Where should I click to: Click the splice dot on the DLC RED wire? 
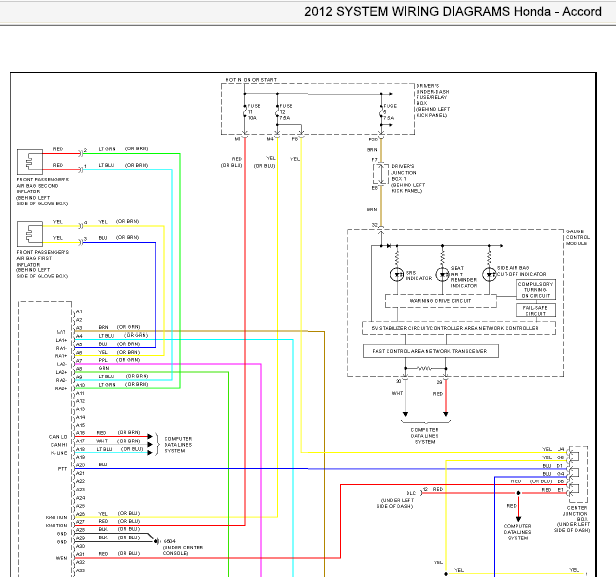(518, 493)
